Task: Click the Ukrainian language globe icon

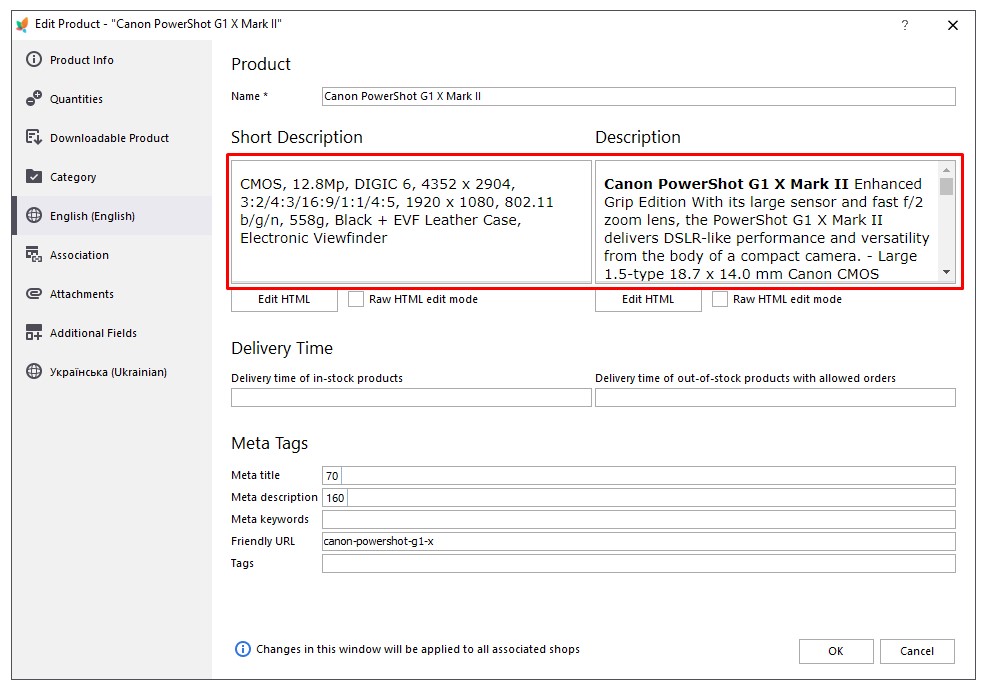Action: (x=34, y=371)
